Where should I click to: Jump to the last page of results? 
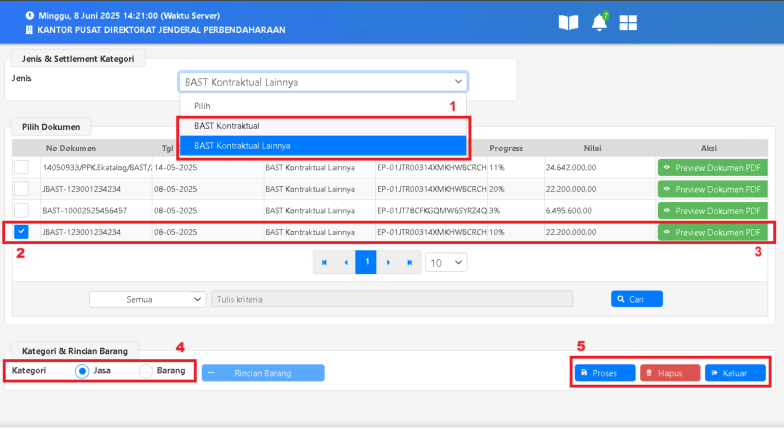409,262
